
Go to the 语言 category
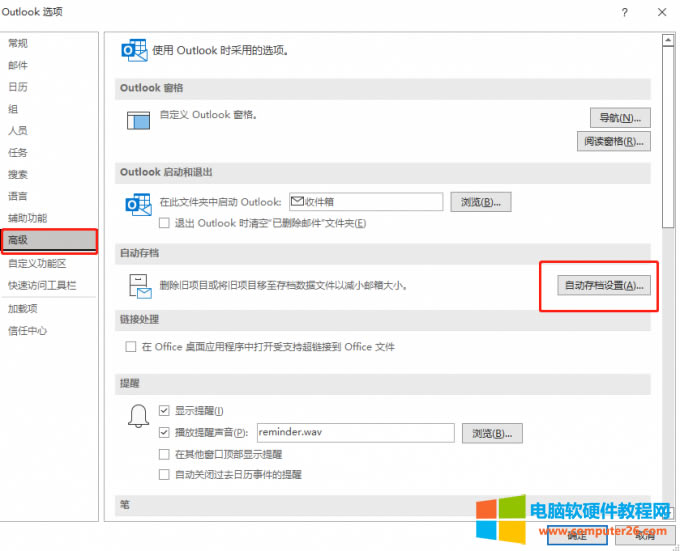tap(49, 196)
